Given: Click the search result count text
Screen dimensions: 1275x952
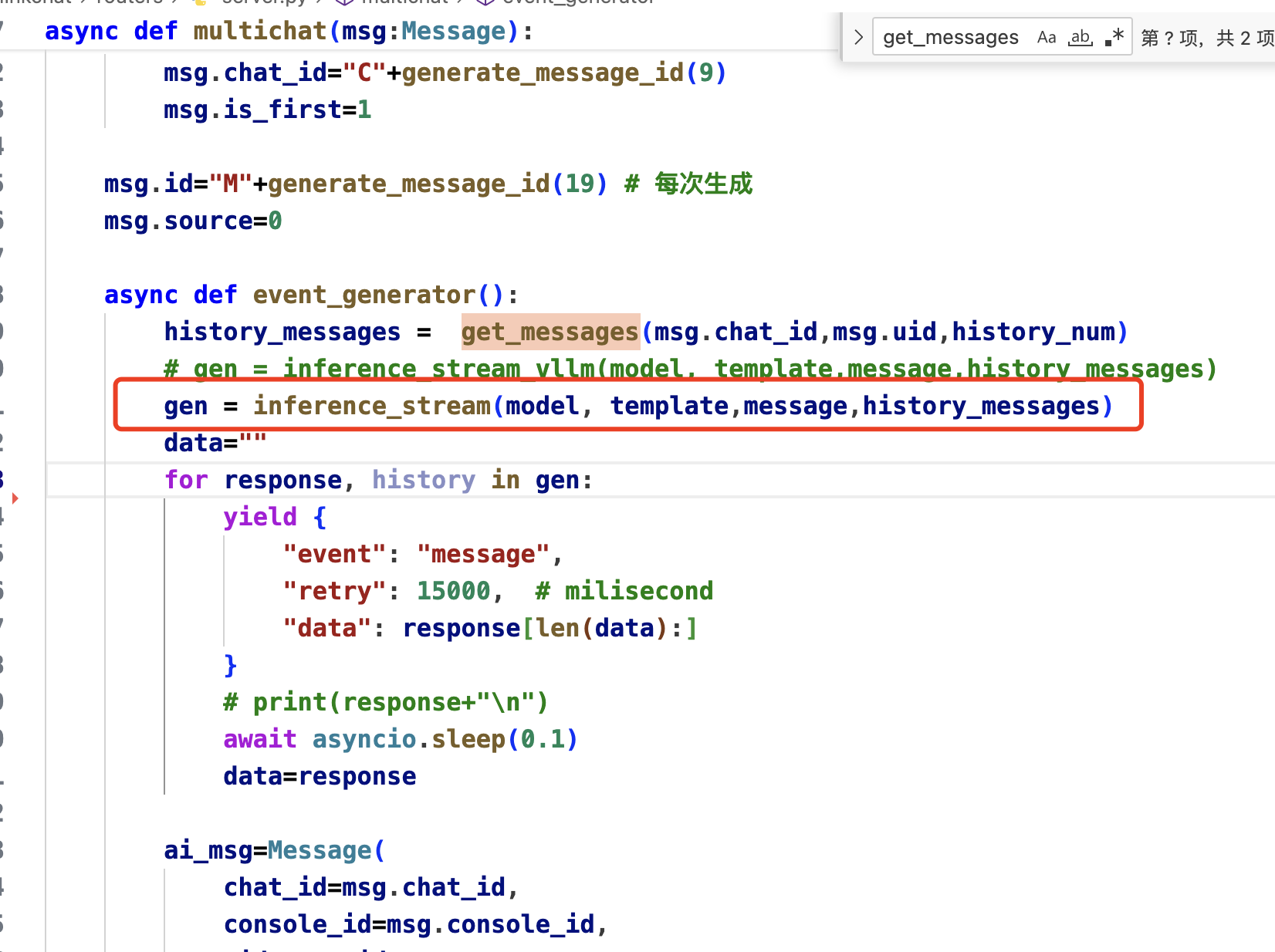Looking at the screenshot, I should coord(1207,38).
